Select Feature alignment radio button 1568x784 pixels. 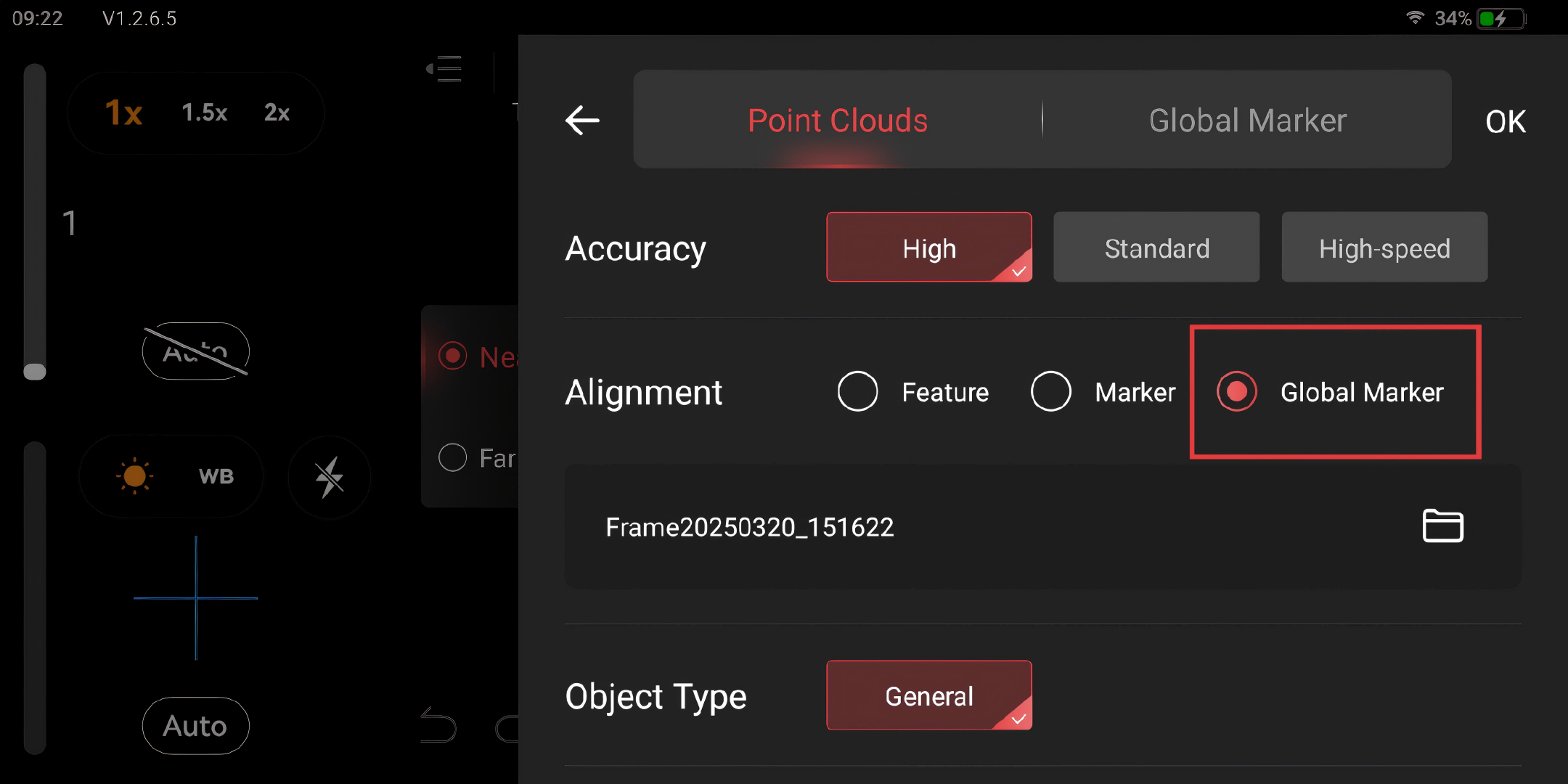(x=858, y=392)
